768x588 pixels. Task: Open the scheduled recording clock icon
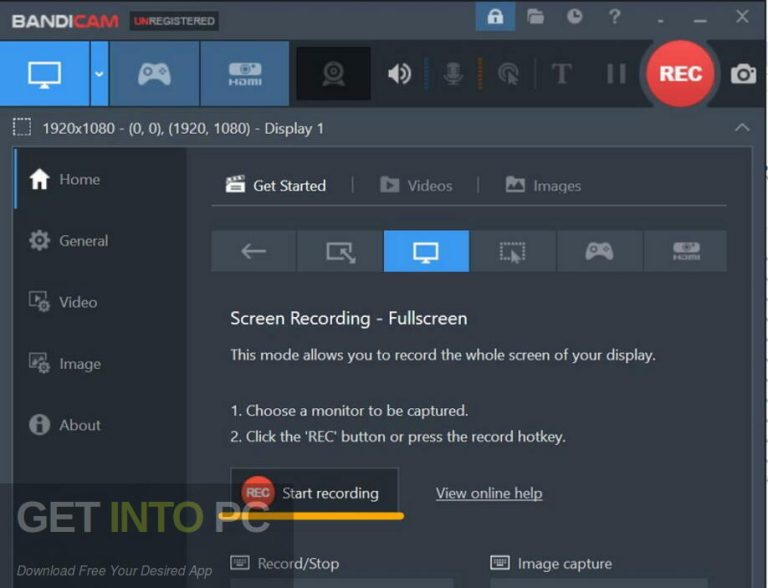(x=574, y=16)
